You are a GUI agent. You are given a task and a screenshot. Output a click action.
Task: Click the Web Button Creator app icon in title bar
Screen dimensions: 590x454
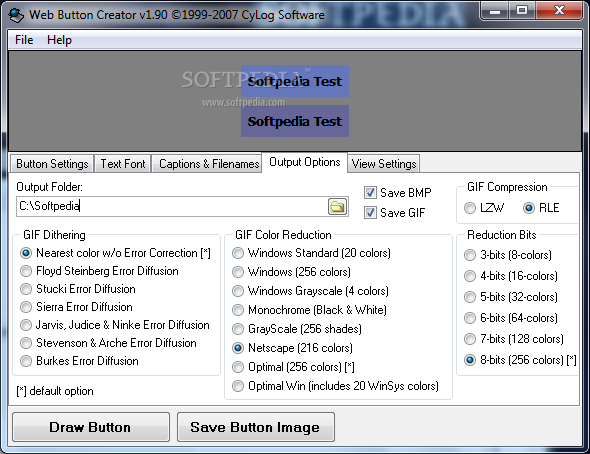coord(16,15)
